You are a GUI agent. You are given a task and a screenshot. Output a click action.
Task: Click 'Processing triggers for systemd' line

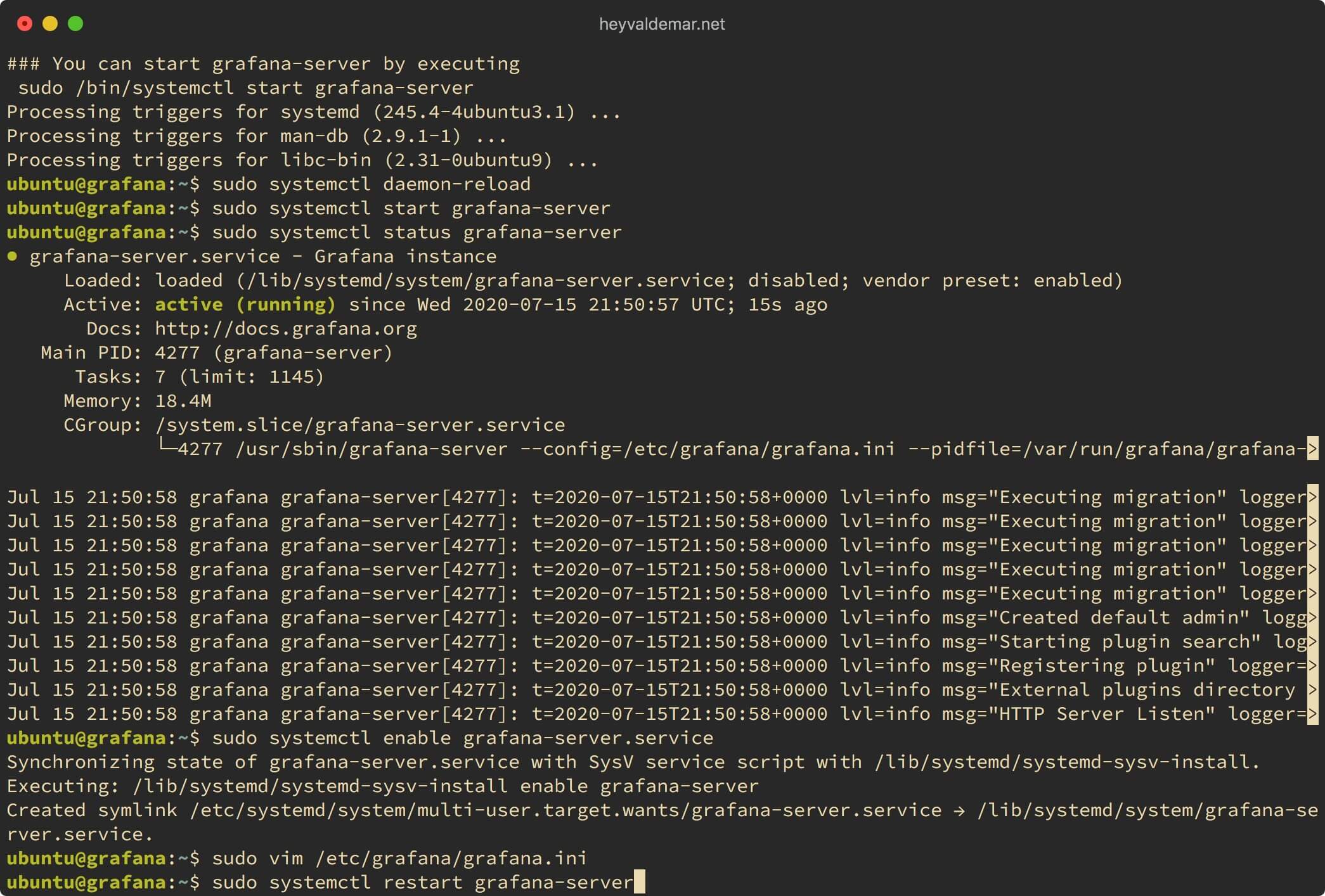point(314,112)
